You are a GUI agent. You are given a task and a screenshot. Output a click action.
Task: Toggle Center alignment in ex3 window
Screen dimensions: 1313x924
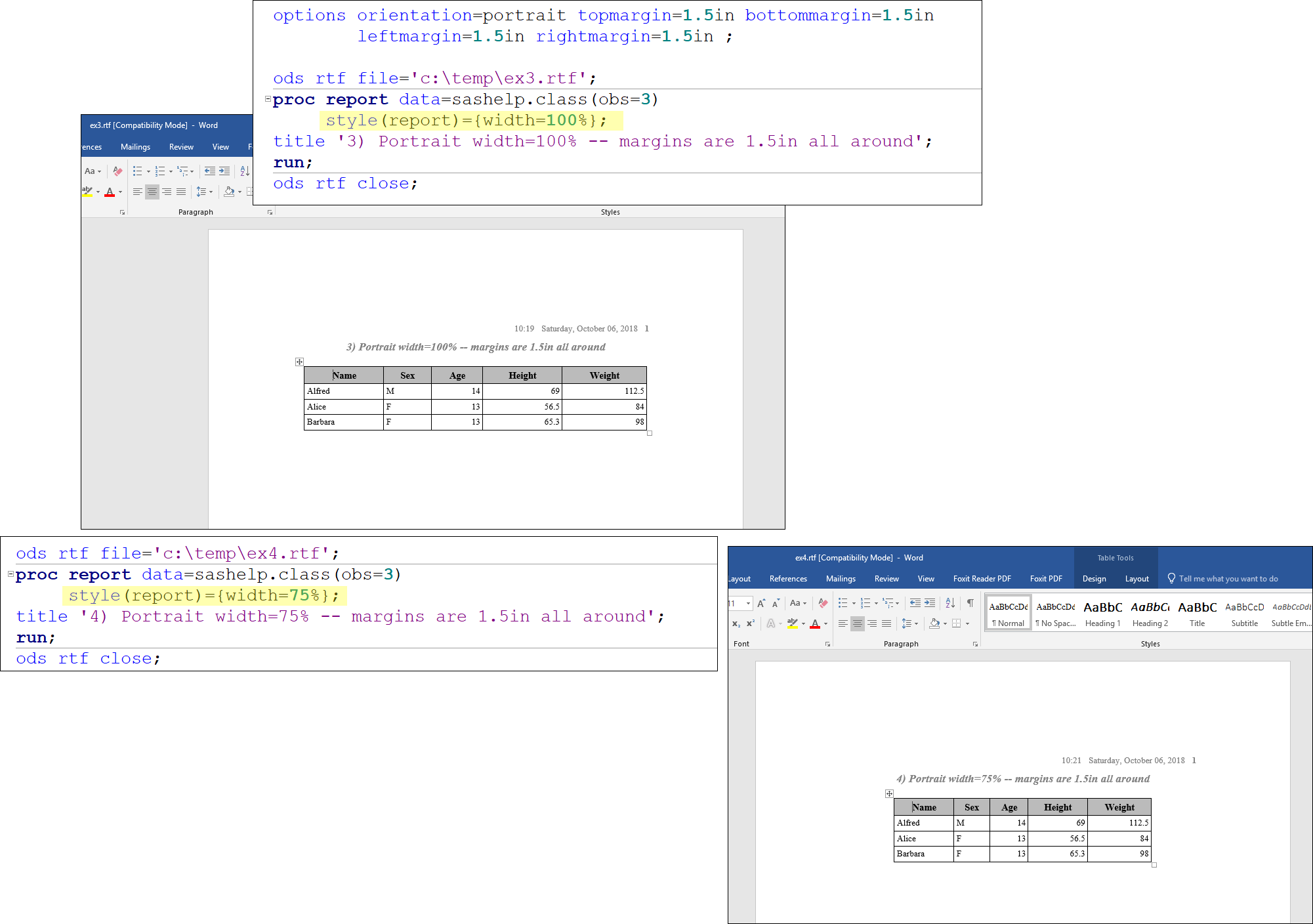pyautogui.click(x=152, y=192)
